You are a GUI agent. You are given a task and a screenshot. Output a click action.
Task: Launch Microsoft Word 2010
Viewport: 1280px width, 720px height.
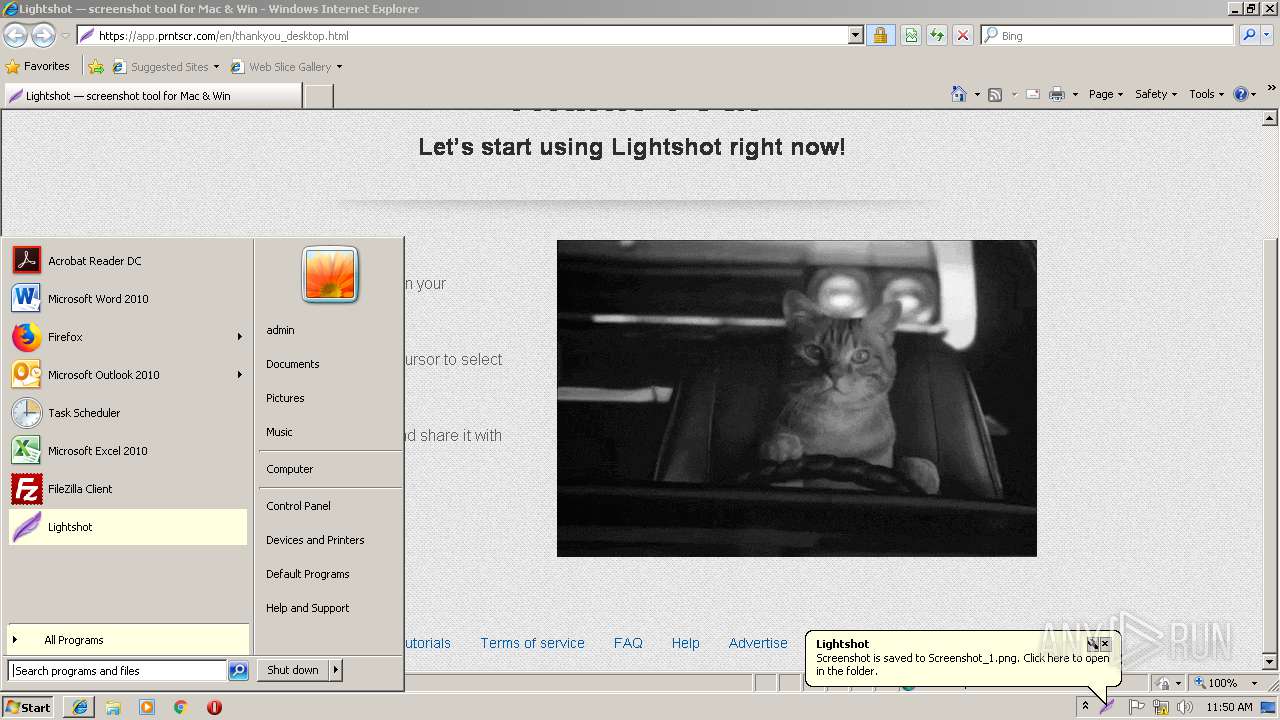tap(127, 299)
